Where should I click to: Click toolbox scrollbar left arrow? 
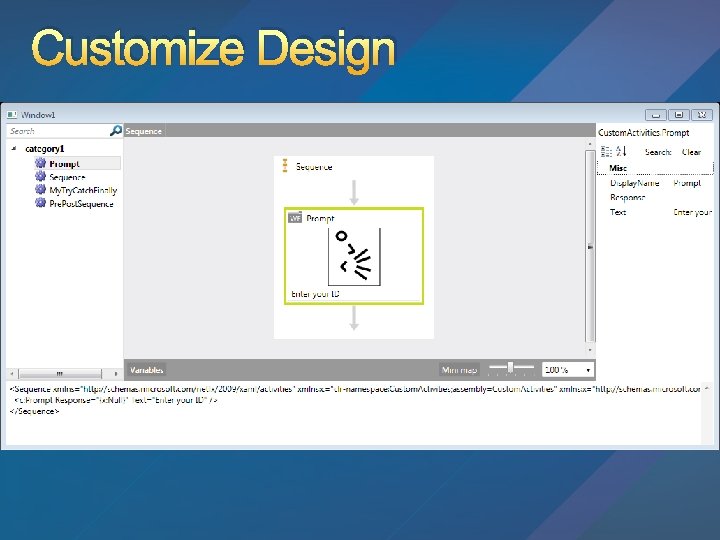click(x=12, y=373)
